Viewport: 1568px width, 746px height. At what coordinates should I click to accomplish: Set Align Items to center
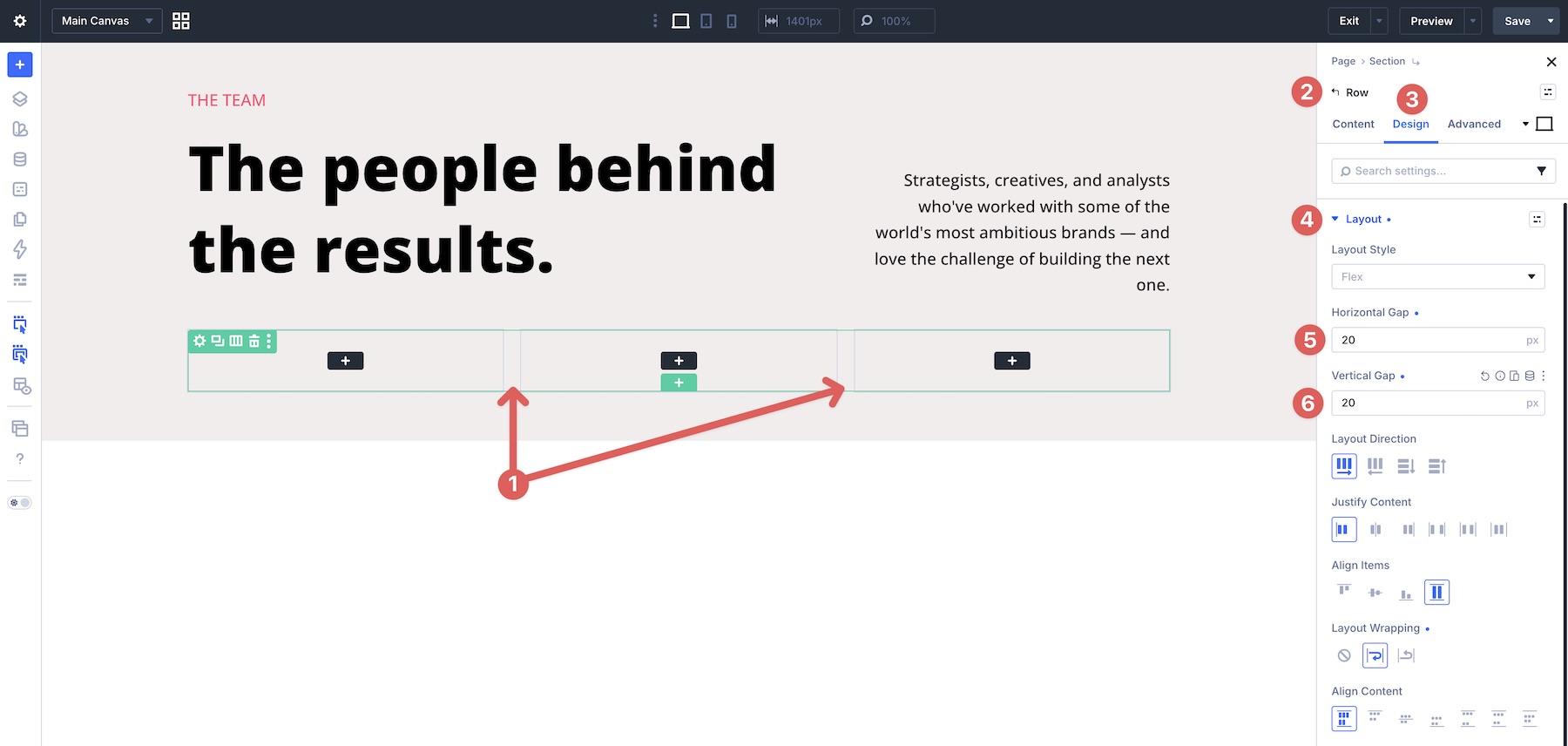pos(1375,593)
